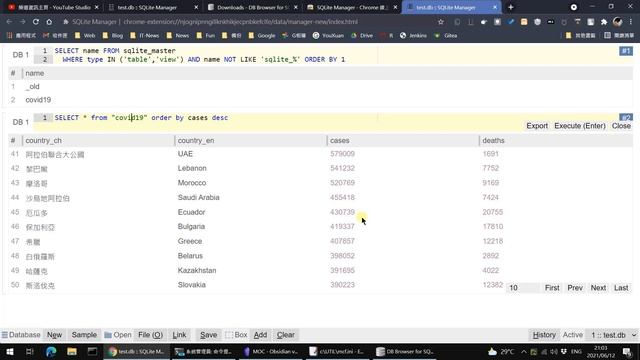This screenshot has height=360, width=640.
Task: Open the Blog bookmarks folder
Action: point(113,36)
